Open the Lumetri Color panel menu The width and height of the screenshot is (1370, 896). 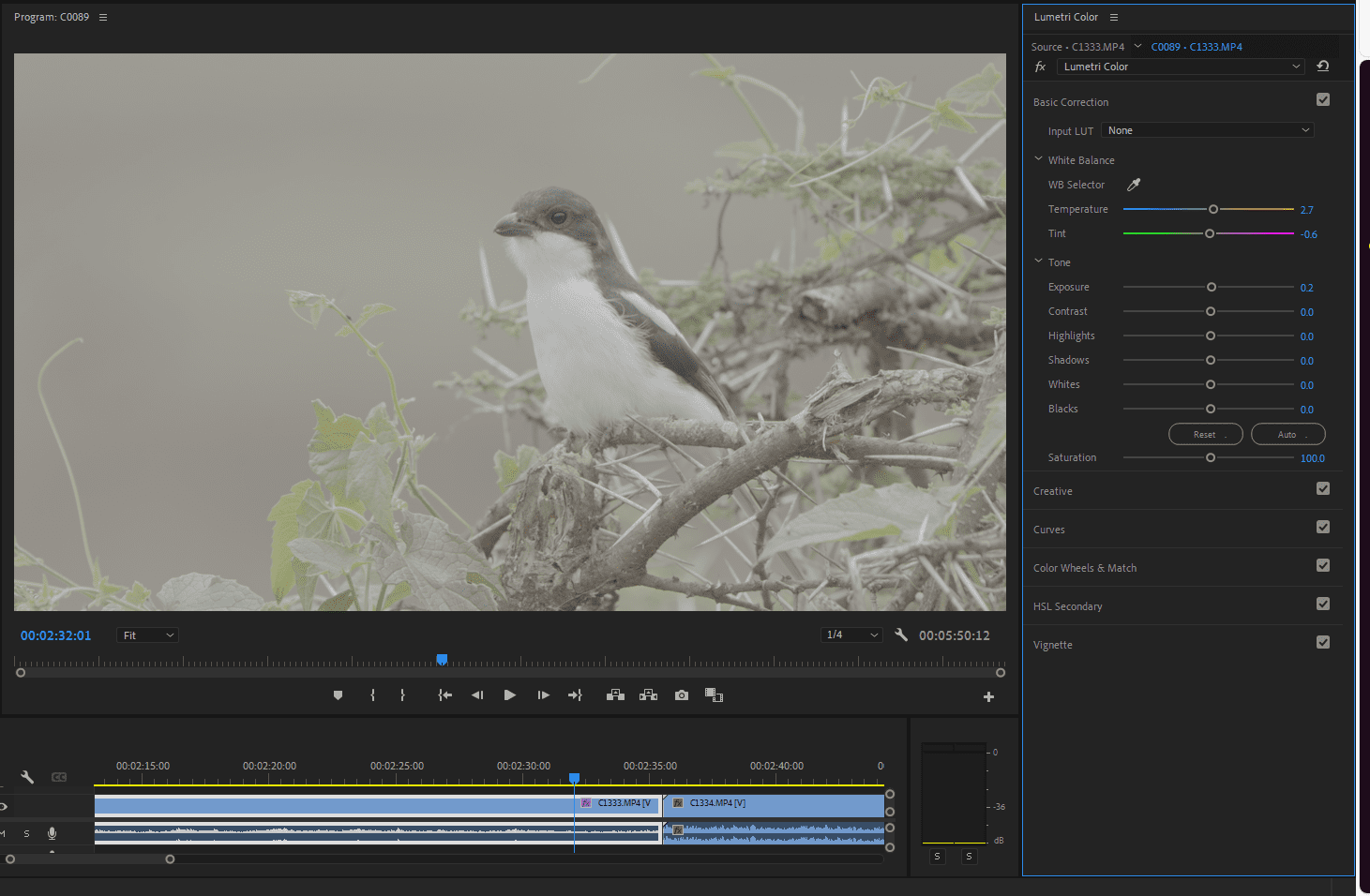[x=1114, y=17]
